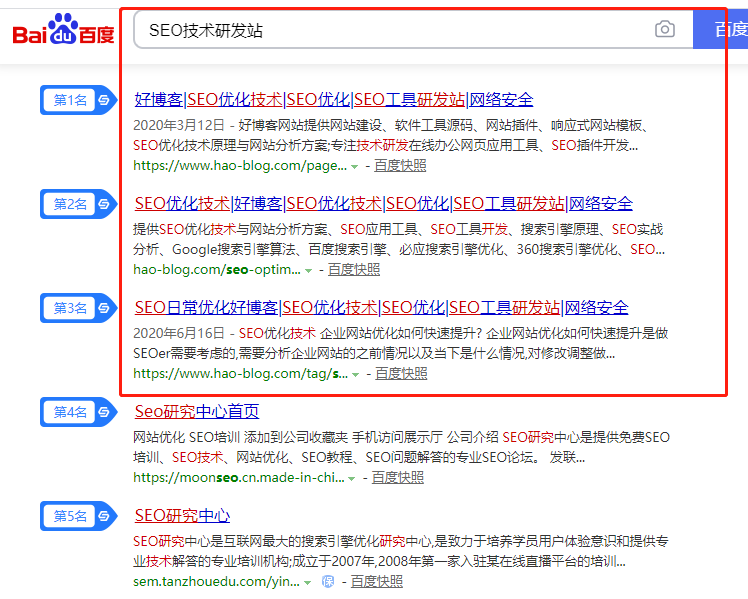
Task: Open SEO研究中心 result title
Action: click(182, 516)
